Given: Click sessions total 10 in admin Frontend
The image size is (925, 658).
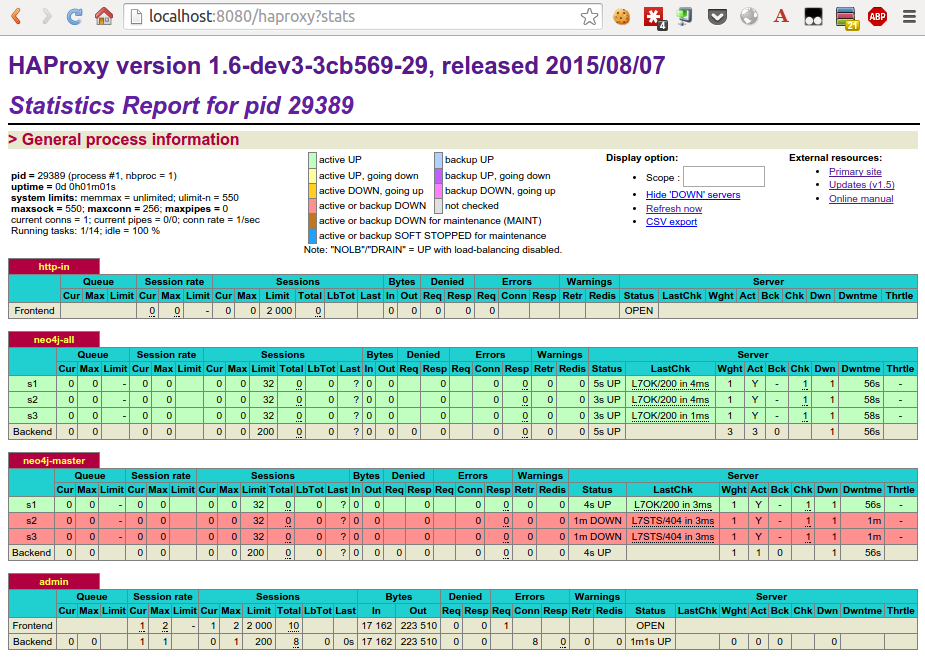Looking at the screenshot, I should tap(294, 626).
